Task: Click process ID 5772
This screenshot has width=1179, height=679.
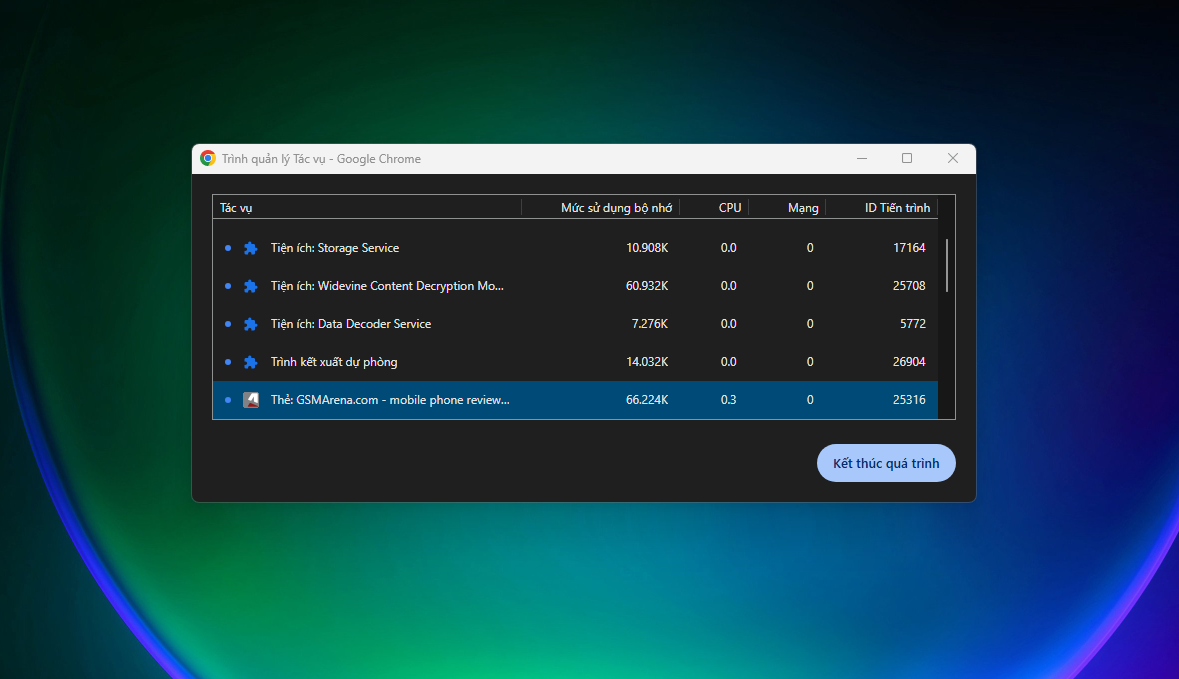Action: pos(913,324)
